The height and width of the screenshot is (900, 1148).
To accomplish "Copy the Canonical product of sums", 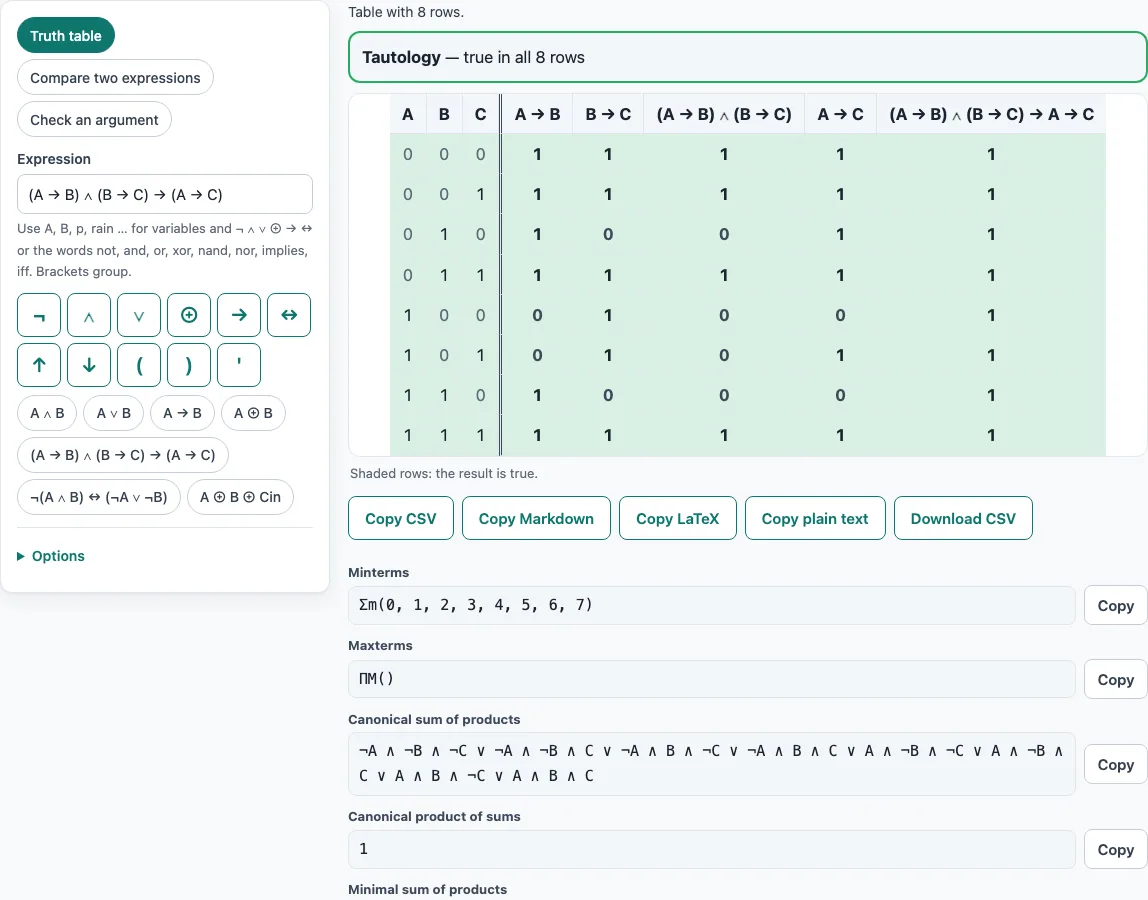I will tap(1115, 849).
